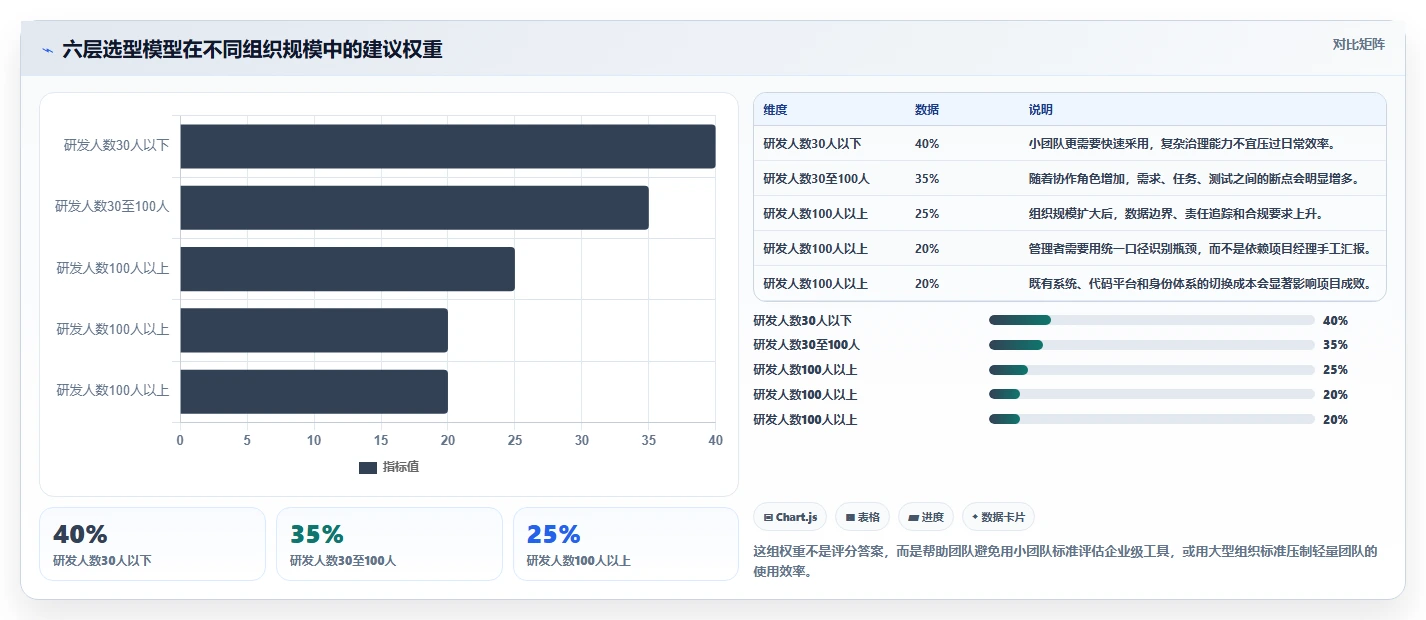Click the 25% progress bar for 研发人数100人以上
Screen dimensions: 1426x620
pyautogui.click(x=1151, y=370)
